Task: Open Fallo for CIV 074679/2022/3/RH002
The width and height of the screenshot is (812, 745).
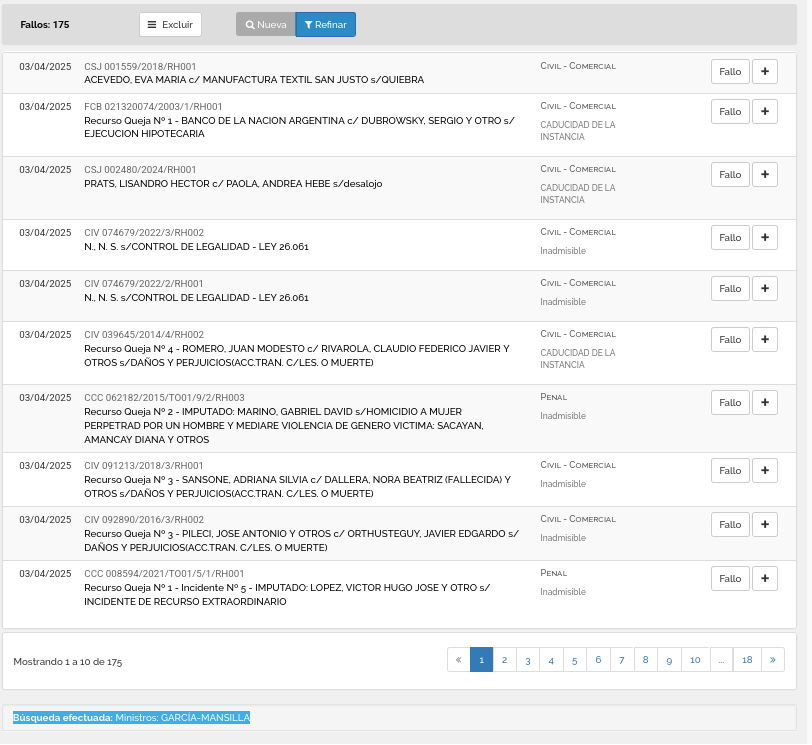Action: point(730,238)
